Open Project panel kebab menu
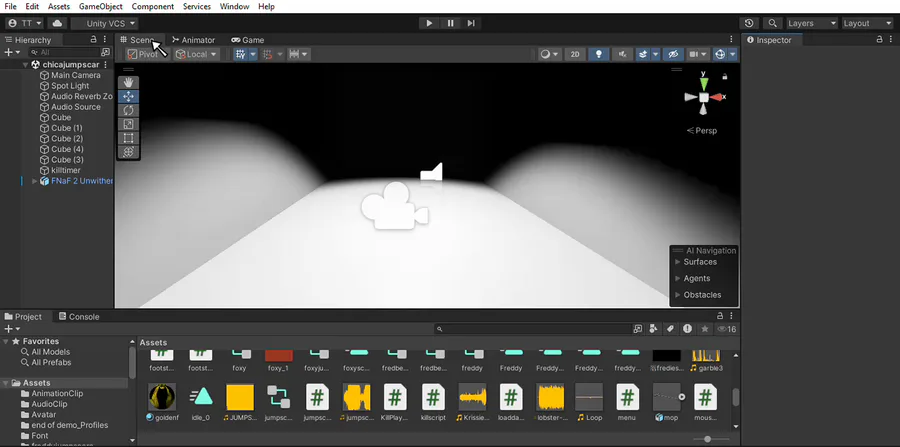Viewport: 900px width, 447px height. pos(731,316)
